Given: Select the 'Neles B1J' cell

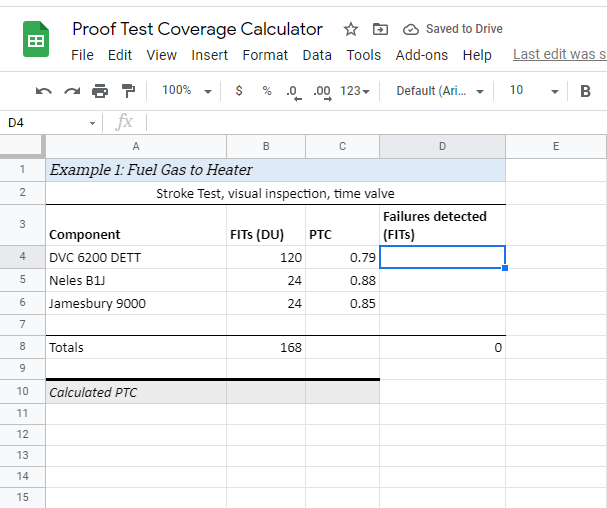Looking at the screenshot, I should (x=136, y=280).
